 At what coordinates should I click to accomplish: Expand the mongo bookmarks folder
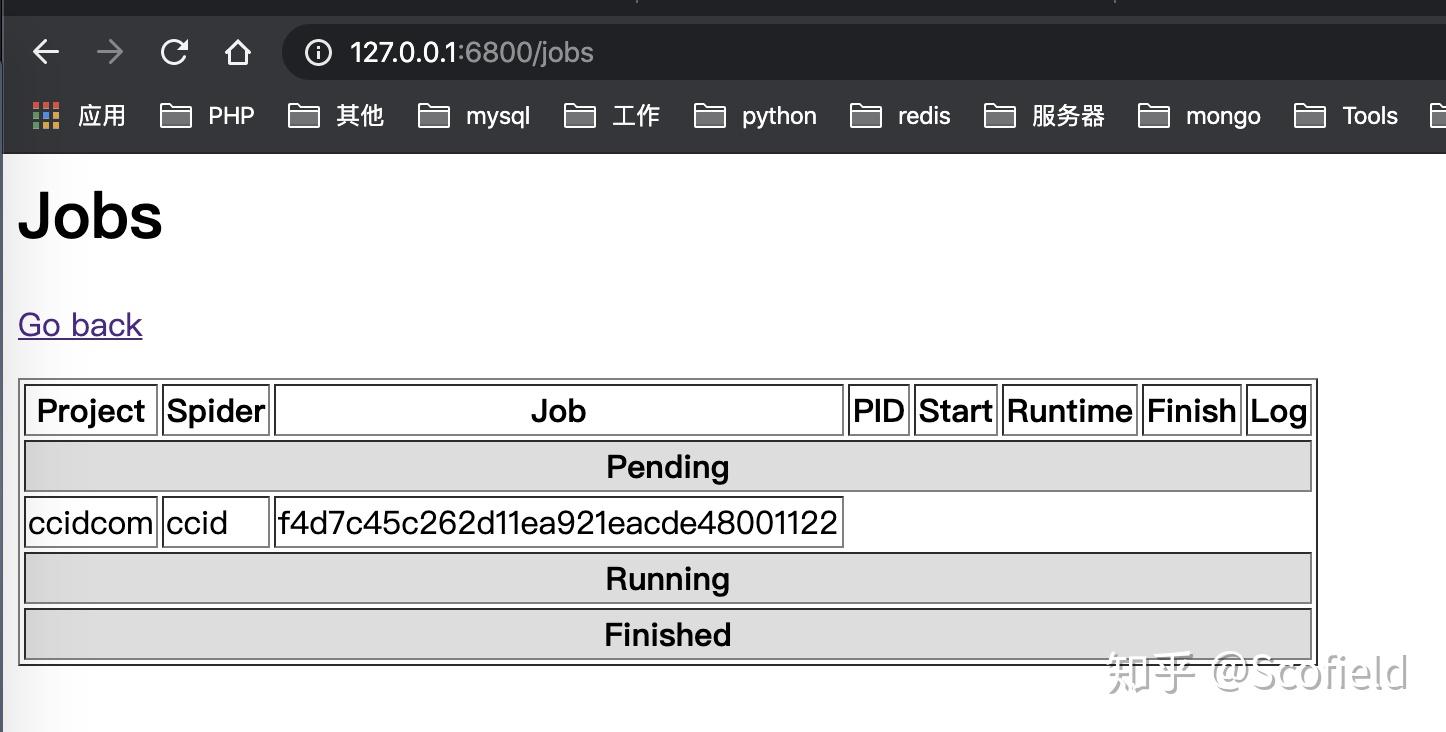(x=1199, y=116)
